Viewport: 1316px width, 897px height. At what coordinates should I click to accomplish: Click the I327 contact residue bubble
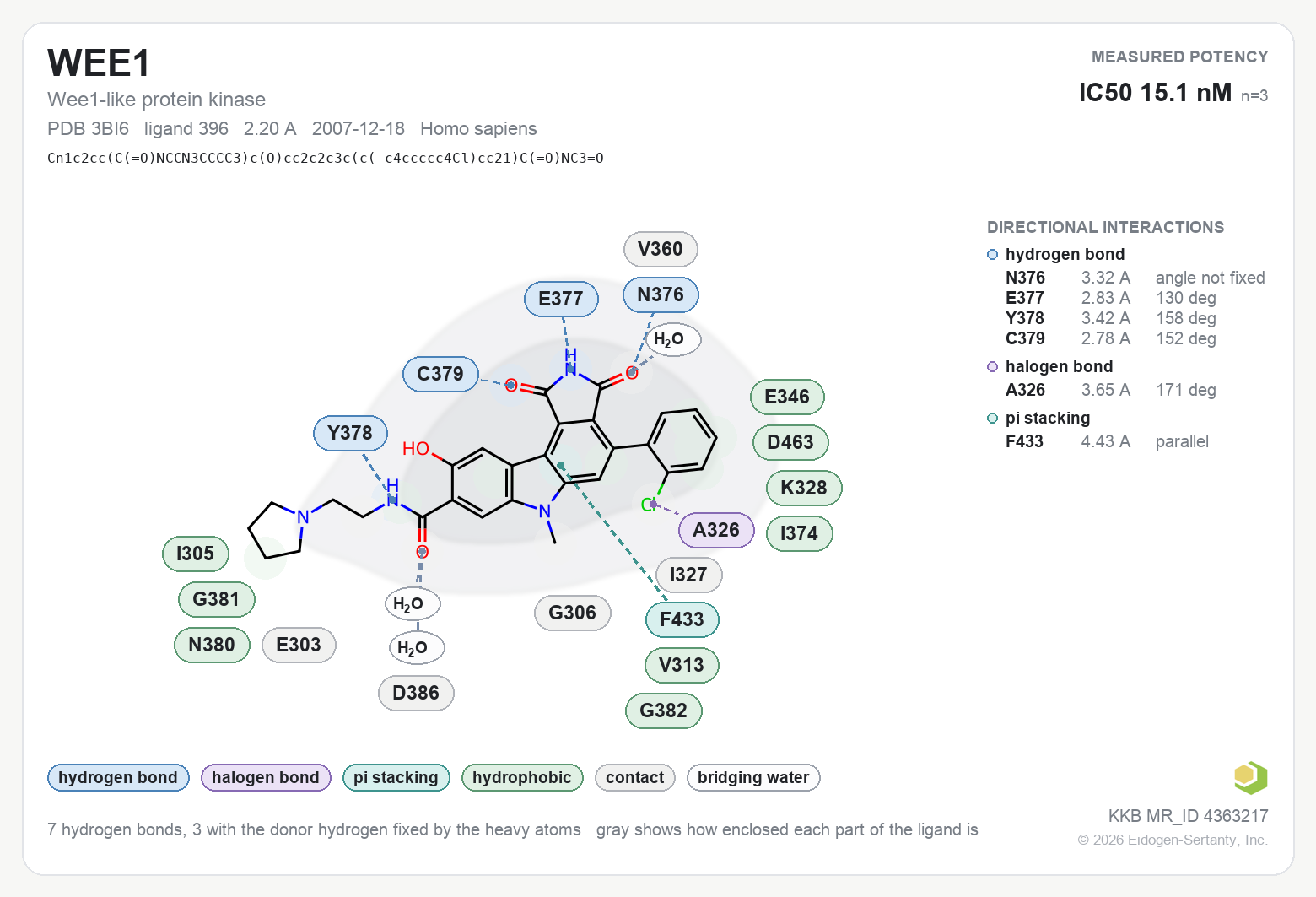tap(688, 575)
